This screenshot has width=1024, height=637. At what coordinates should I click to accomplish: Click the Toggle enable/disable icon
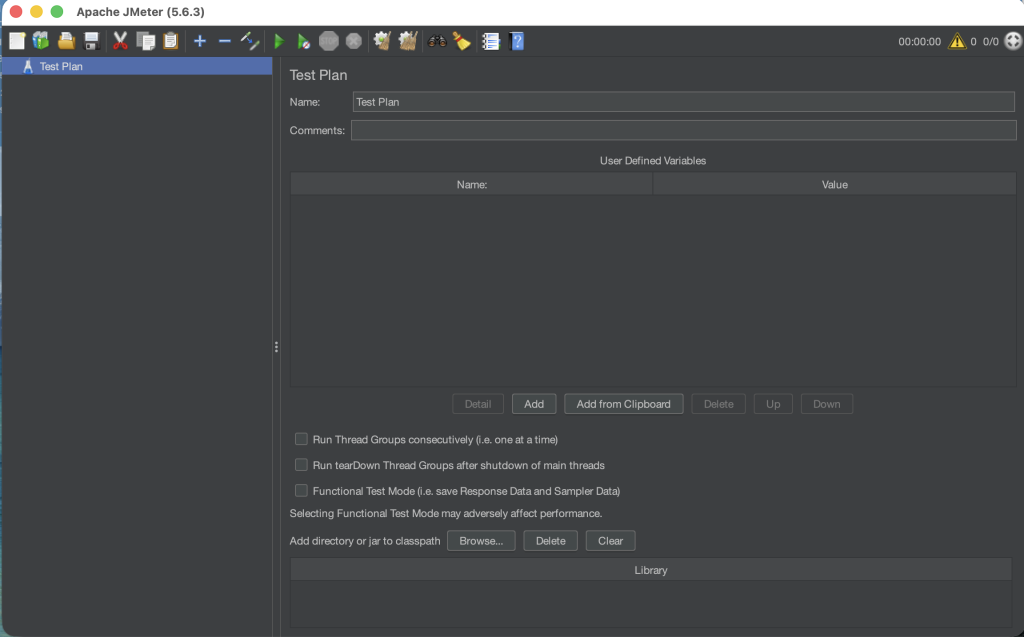[x=249, y=41]
